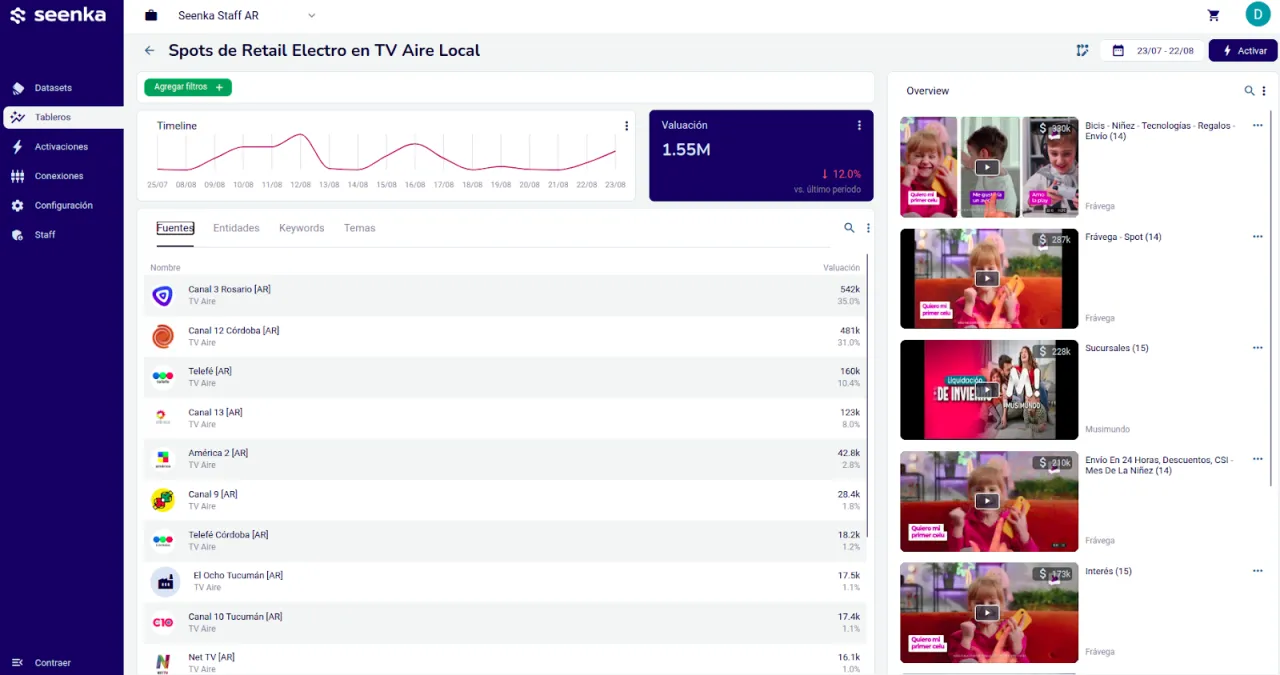Click the 1.55M valuation figure
Screen dimensions: 1280x675
tap(686, 150)
